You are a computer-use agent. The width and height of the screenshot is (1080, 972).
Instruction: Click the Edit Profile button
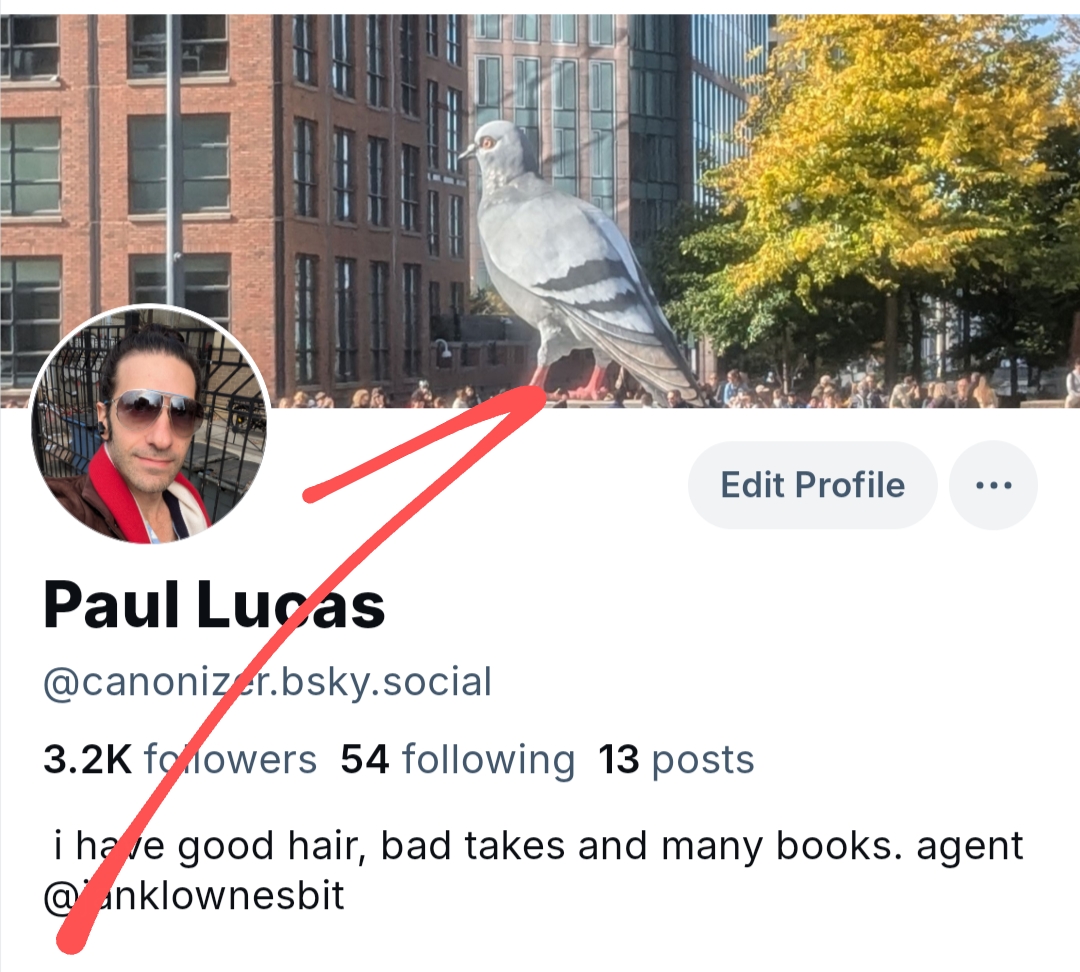click(x=813, y=485)
